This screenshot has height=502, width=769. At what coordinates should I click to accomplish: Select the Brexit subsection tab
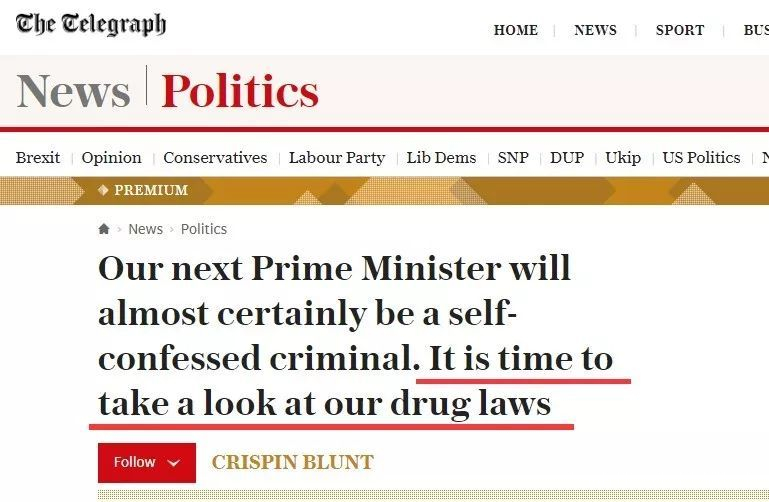tap(38, 158)
